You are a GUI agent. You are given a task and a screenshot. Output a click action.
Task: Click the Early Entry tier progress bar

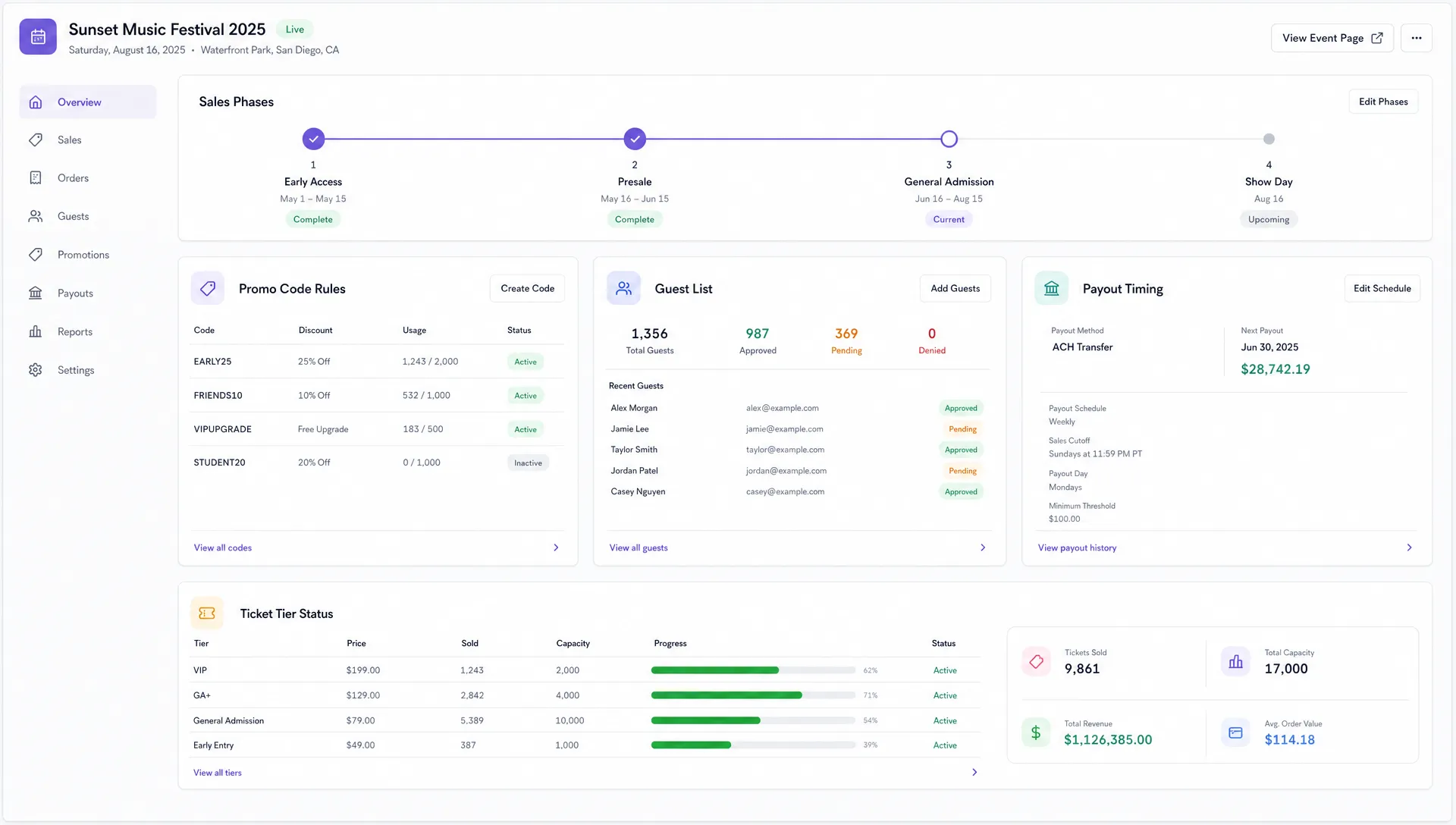click(753, 745)
